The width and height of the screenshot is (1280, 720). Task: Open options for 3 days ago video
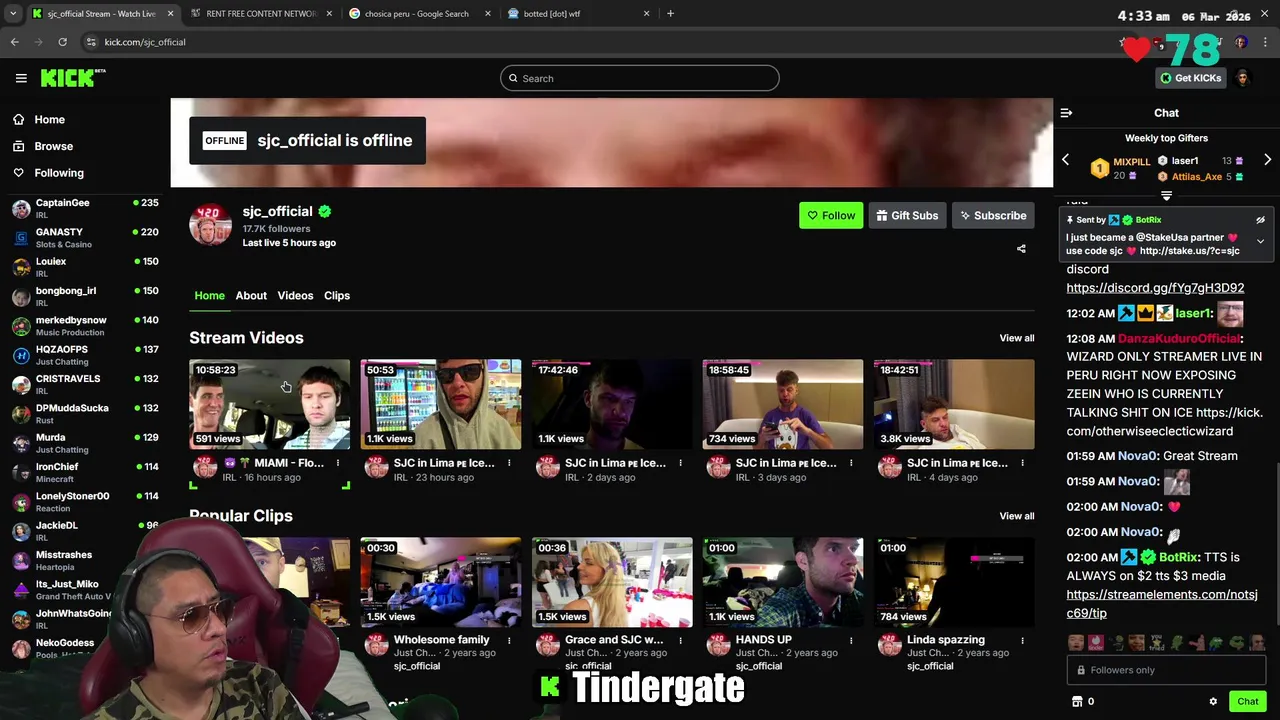851,463
